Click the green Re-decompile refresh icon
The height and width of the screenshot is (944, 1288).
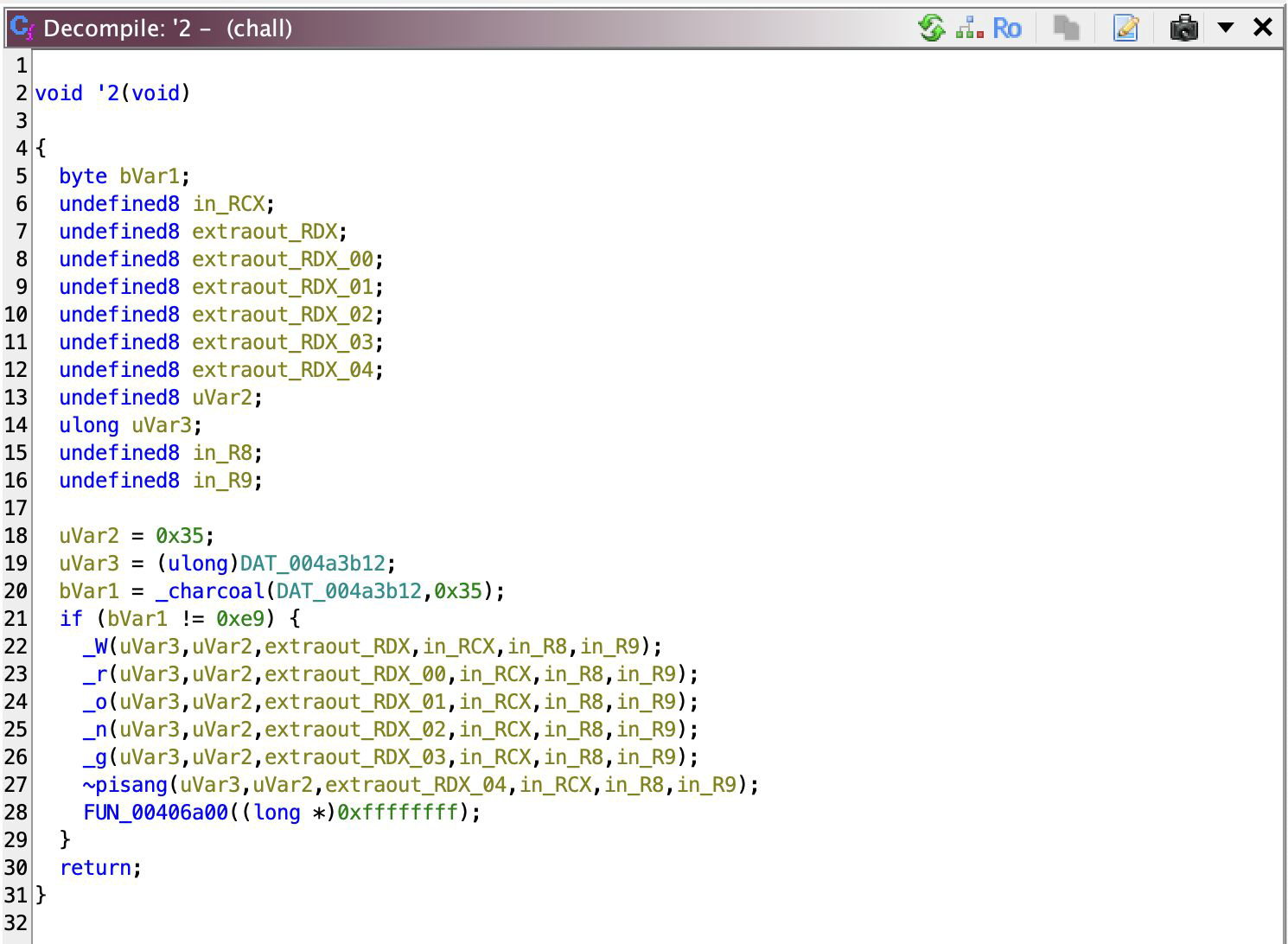(931, 29)
